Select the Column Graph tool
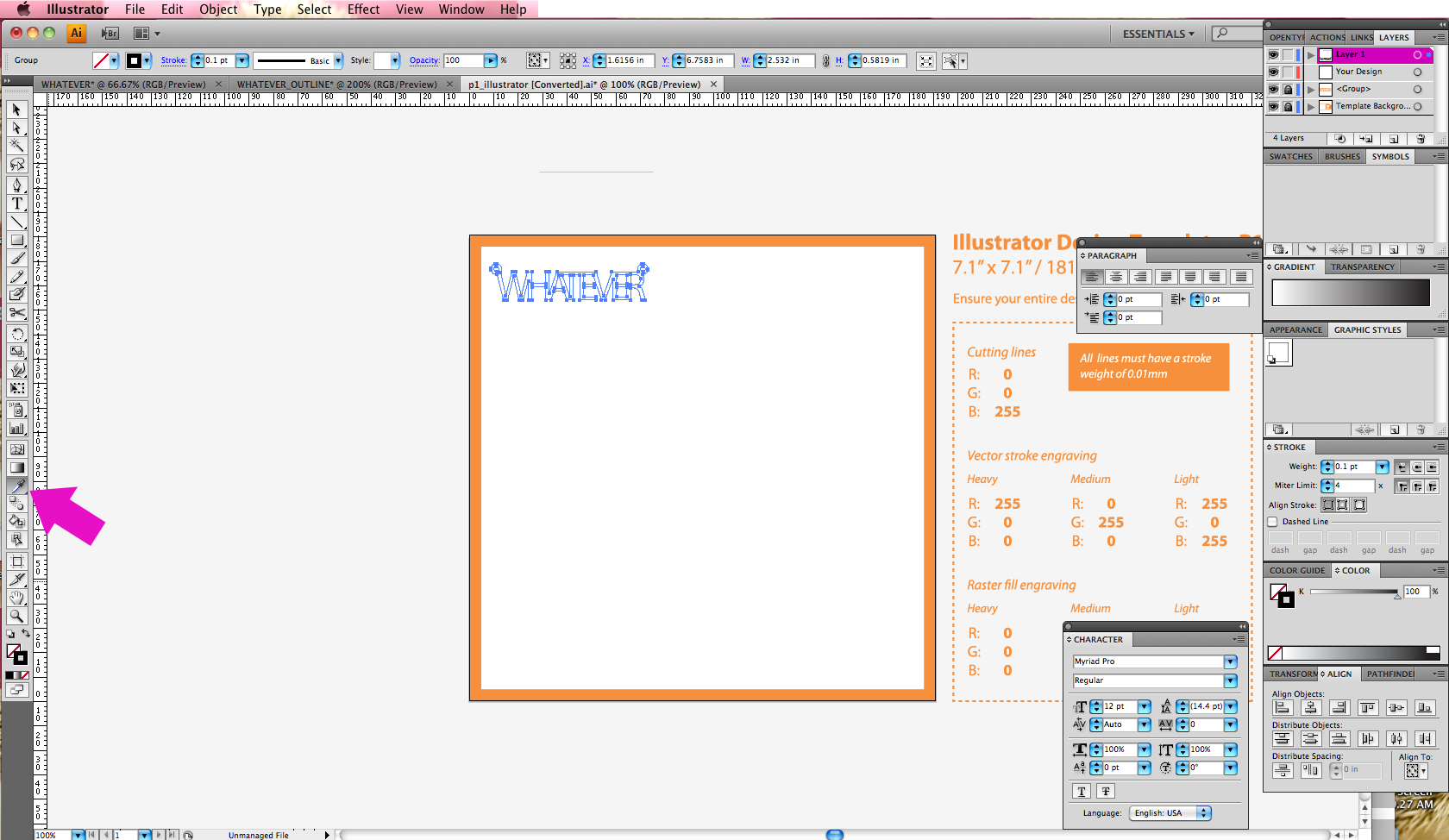The width and height of the screenshot is (1449, 840). pos(16,428)
